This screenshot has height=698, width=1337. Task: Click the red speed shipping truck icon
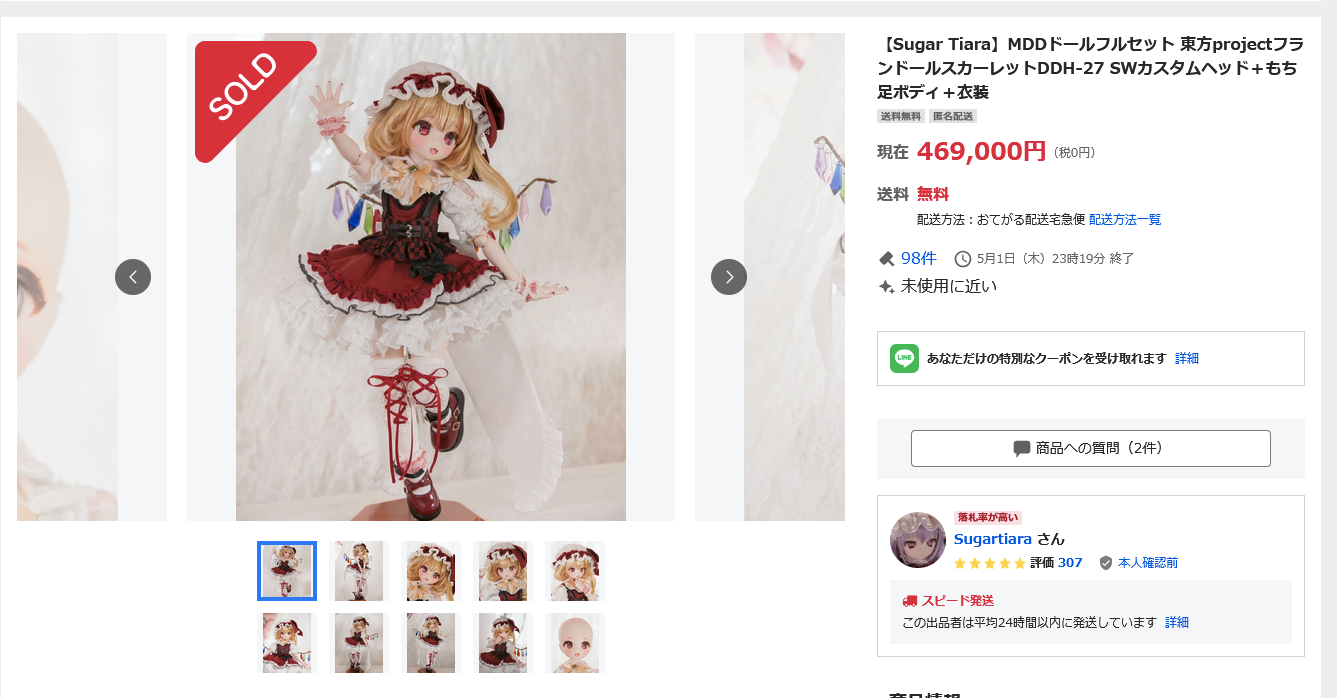pyautogui.click(x=910, y=601)
